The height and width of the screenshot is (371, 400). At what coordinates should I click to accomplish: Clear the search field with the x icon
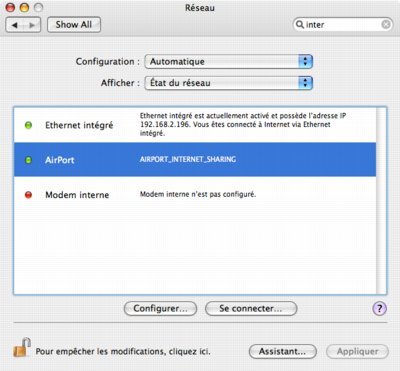(x=386, y=24)
